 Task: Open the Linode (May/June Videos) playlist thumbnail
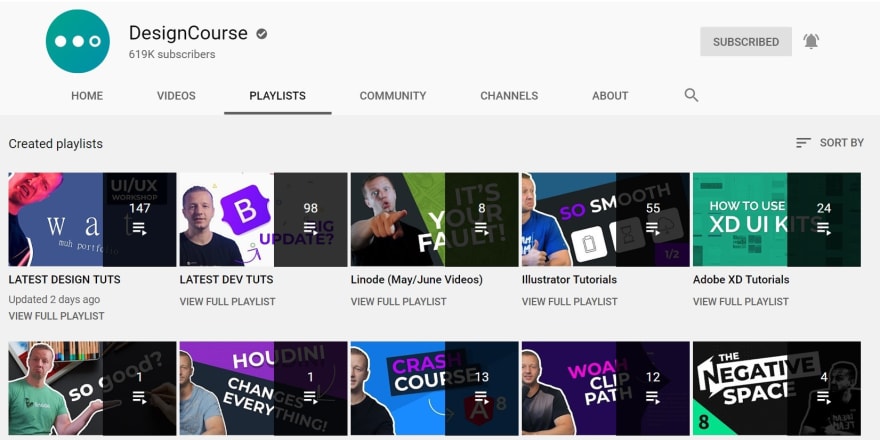(434, 219)
